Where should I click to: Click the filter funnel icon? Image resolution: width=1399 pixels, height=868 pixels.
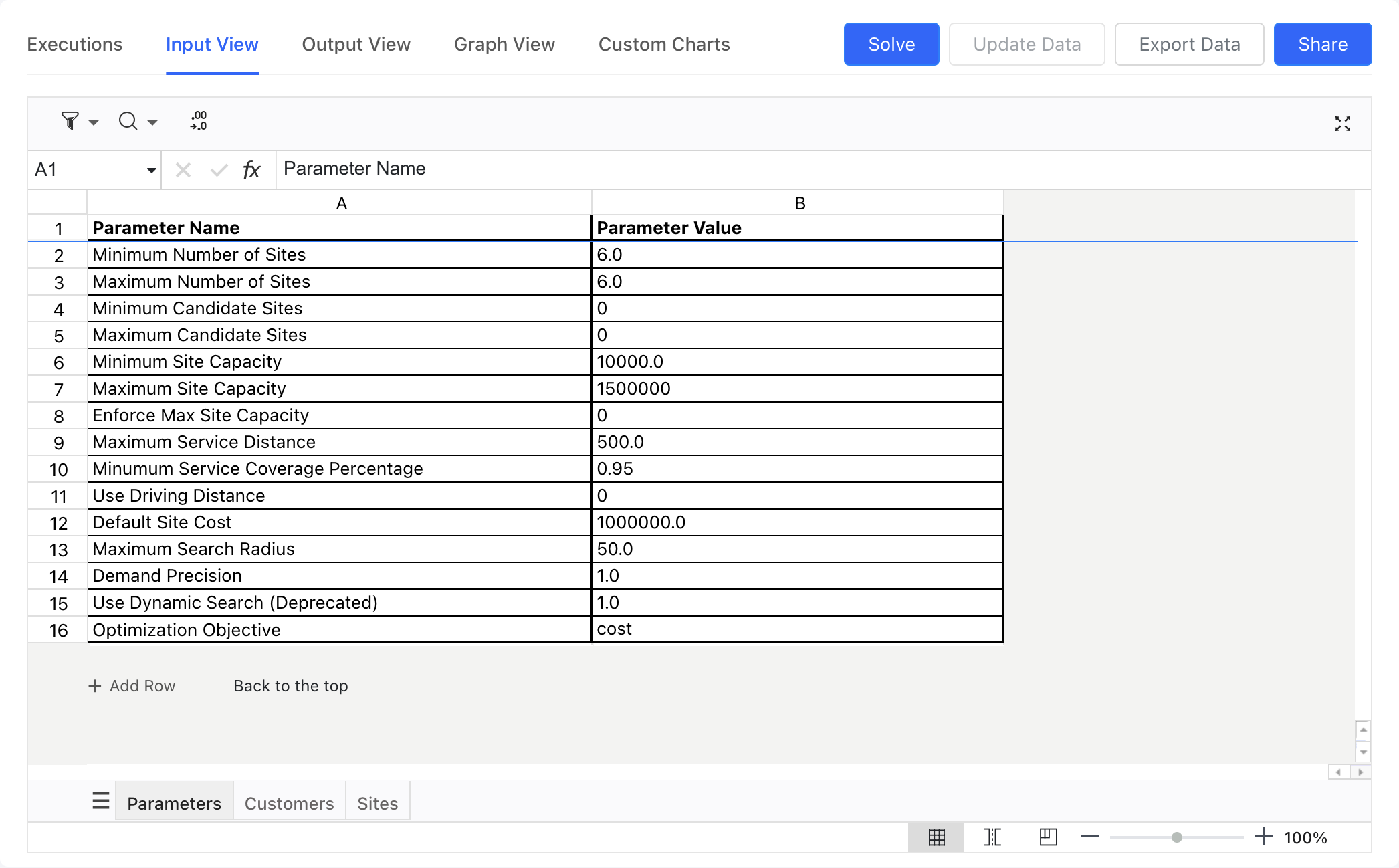coord(70,121)
